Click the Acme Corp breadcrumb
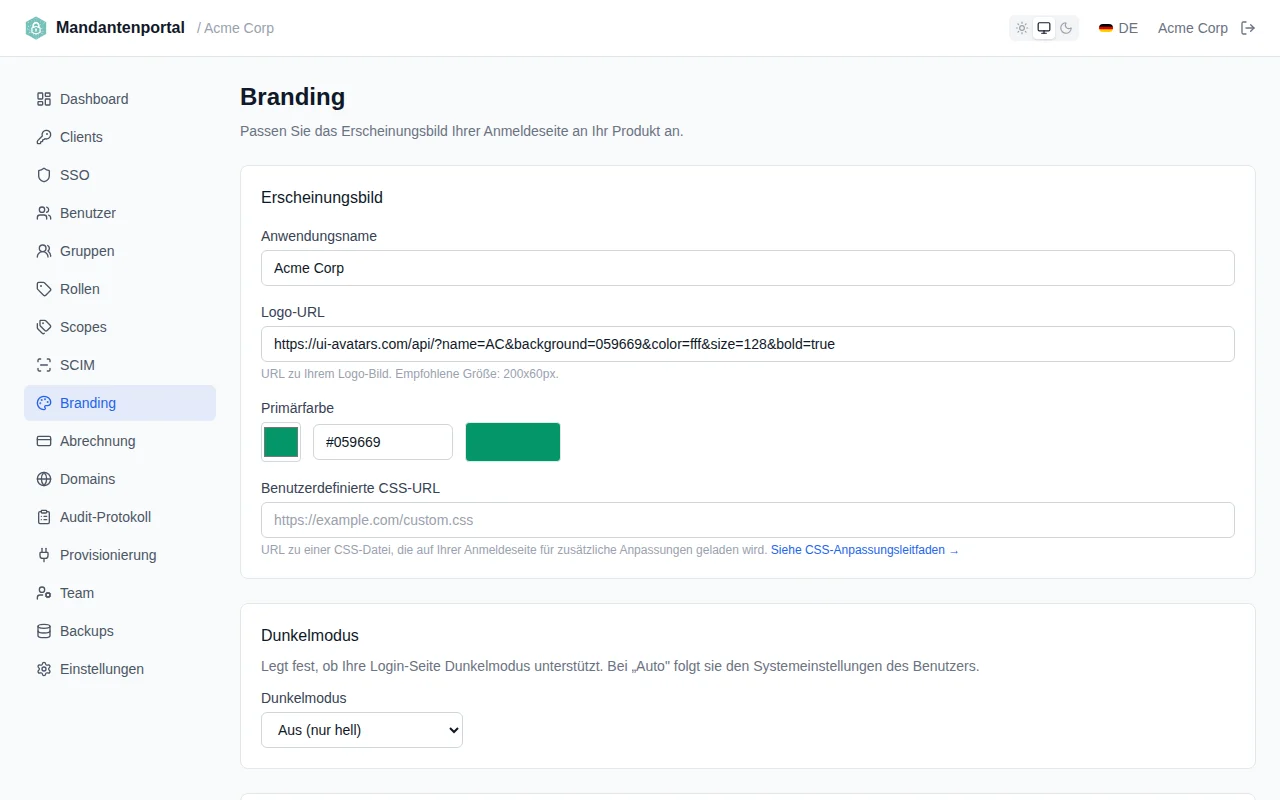Screen dimensions: 1280x800 pos(239,28)
